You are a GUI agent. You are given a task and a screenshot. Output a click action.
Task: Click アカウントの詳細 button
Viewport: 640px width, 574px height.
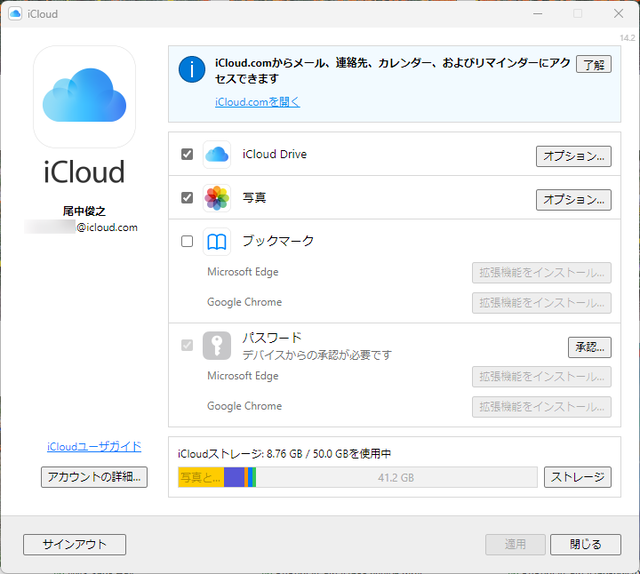94,477
